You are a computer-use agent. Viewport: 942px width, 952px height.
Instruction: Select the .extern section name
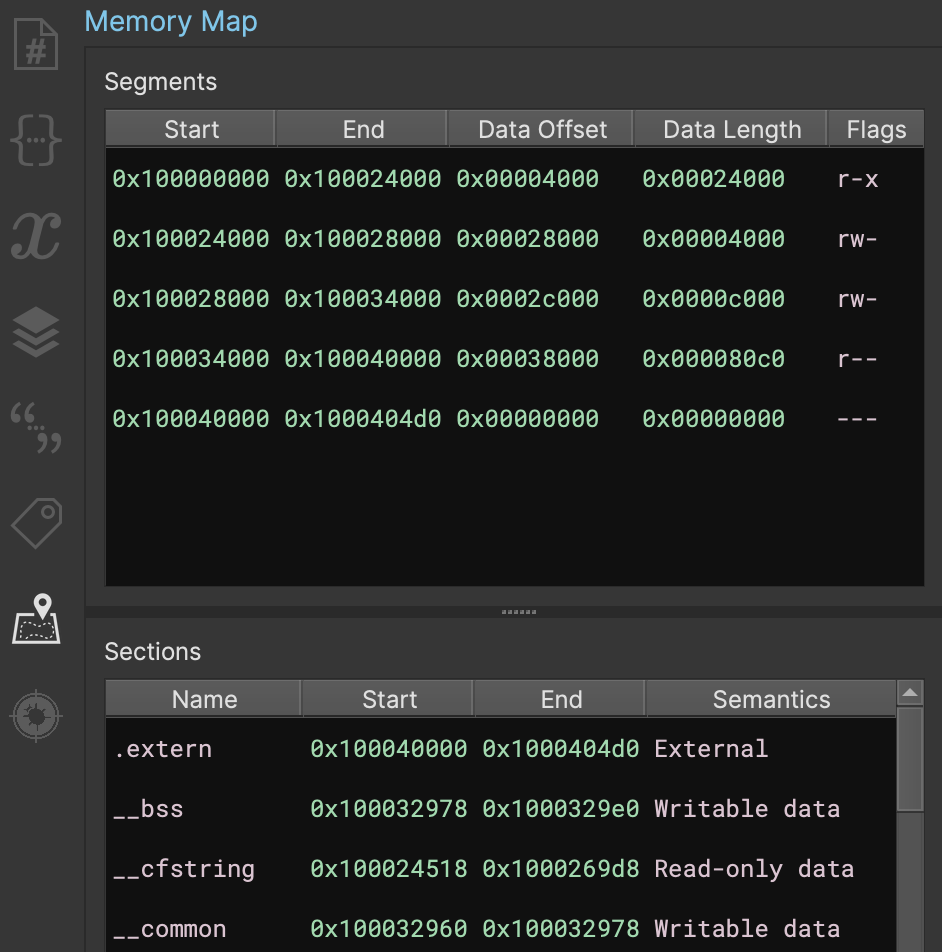click(x=163, y=750)
